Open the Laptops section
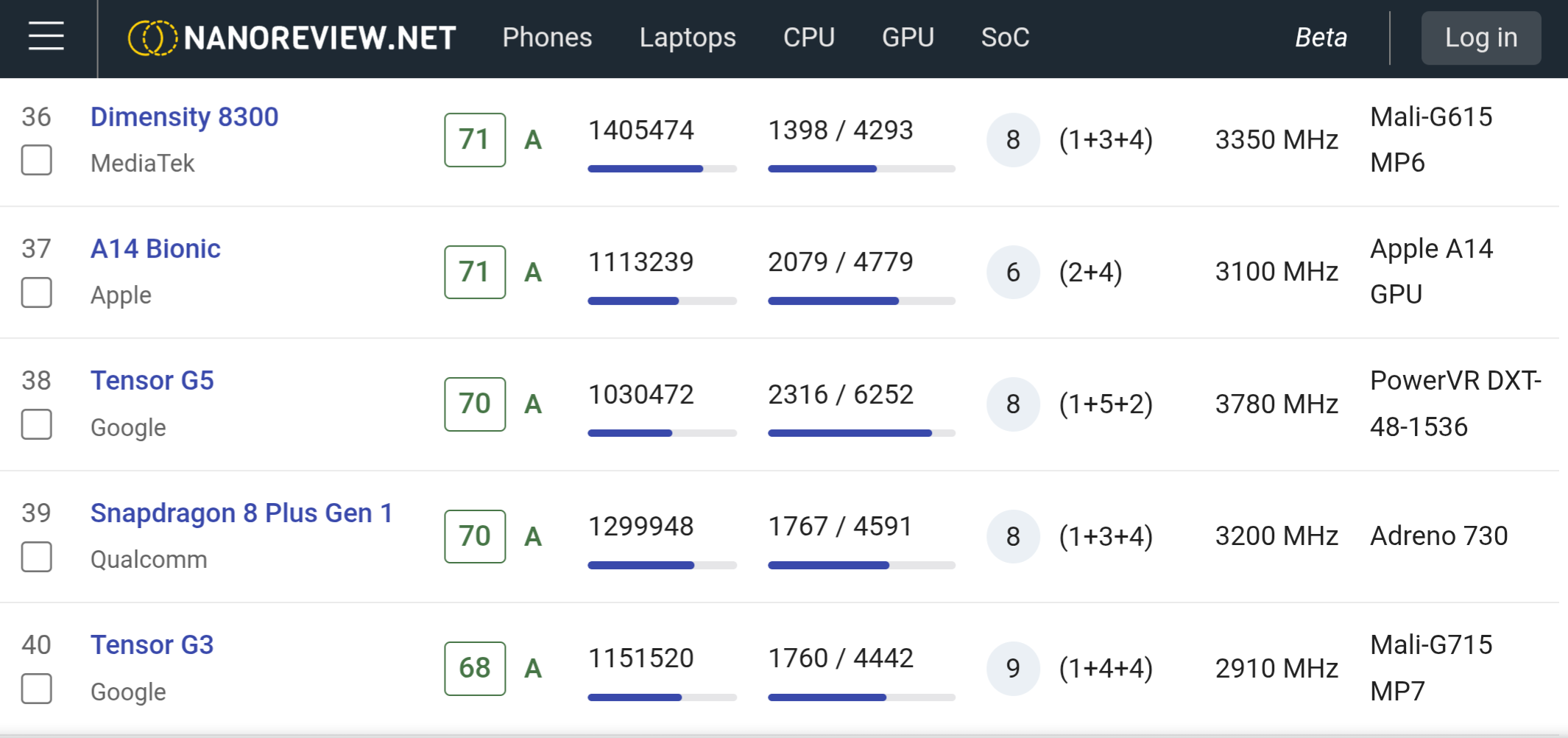The image size is (1568, 738). tap(688, 38)
